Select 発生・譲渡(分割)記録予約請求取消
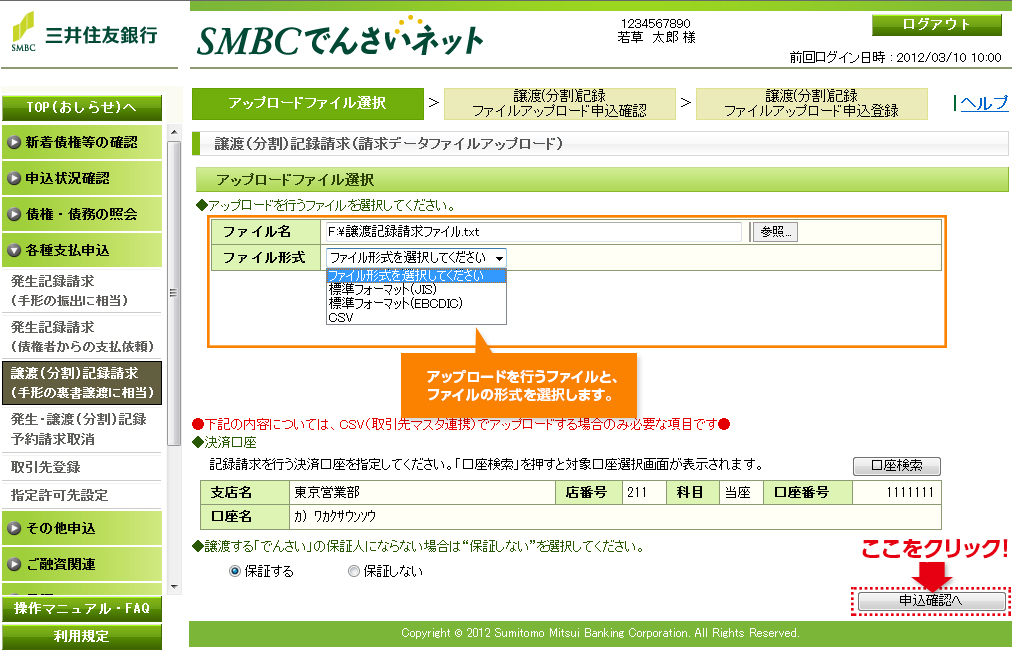This screenshot has height=650, width=1012. 82,429
